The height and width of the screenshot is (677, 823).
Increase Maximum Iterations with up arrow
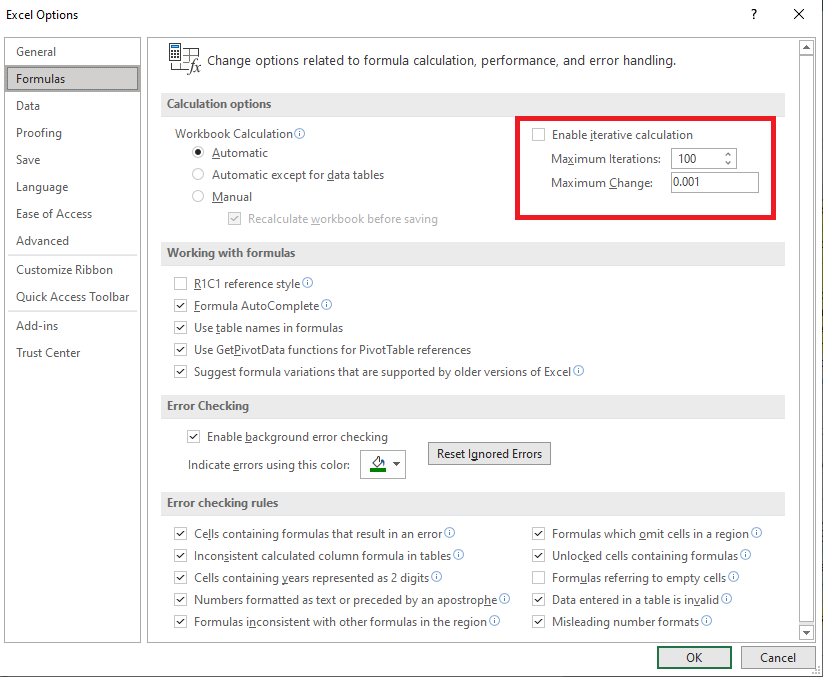pos(728,154)
